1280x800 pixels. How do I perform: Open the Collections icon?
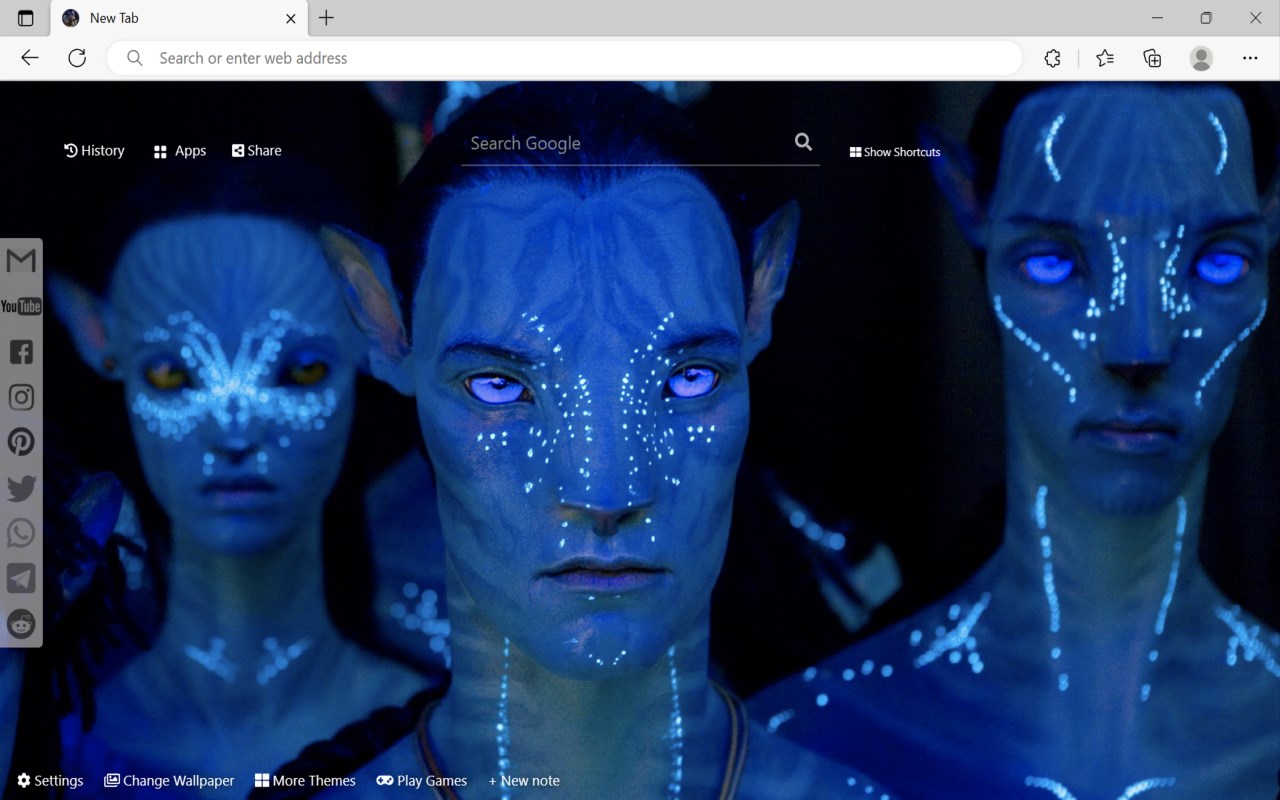(1152, 58)
